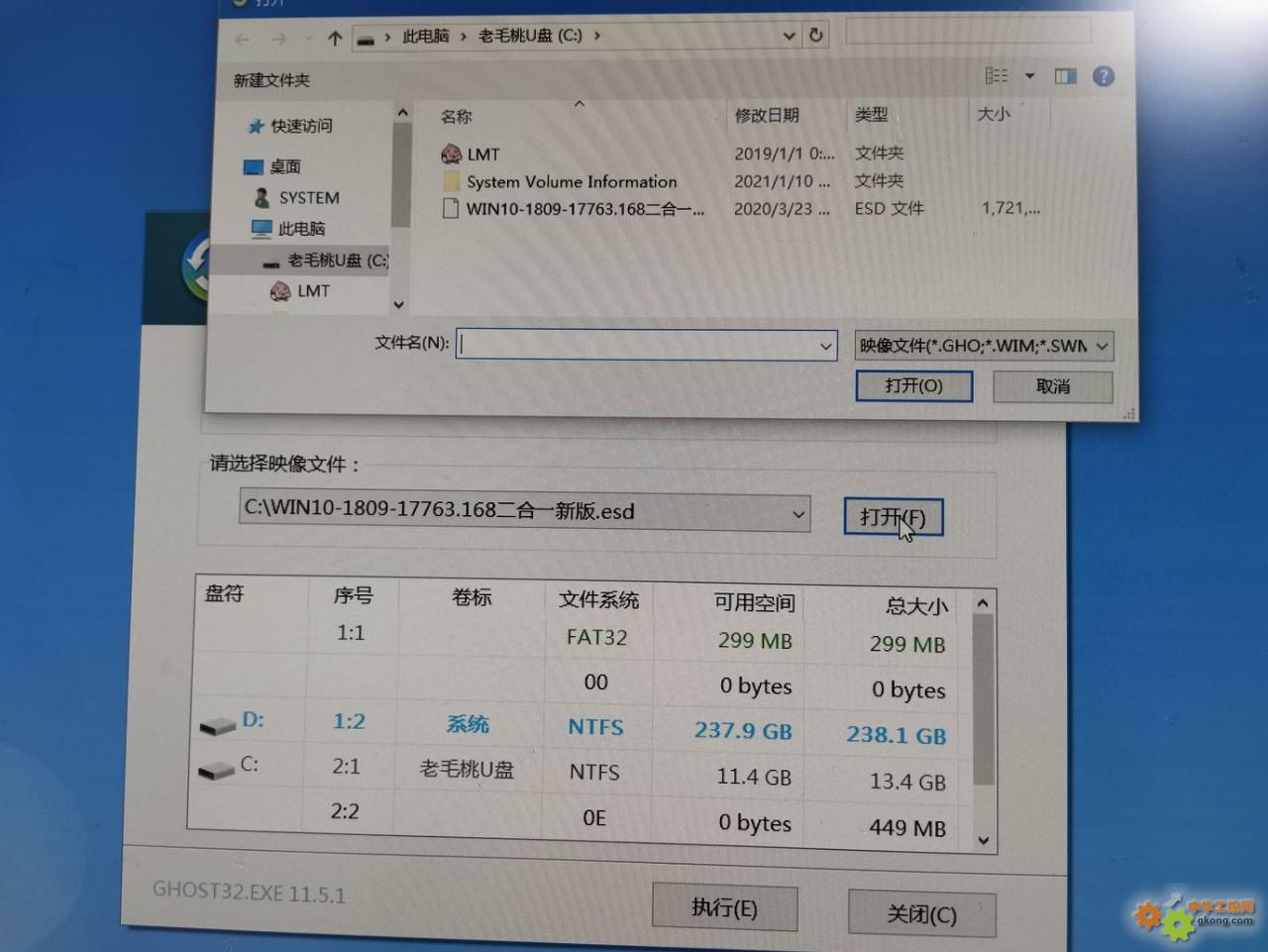Click the New Folder toolbar item

271,80
